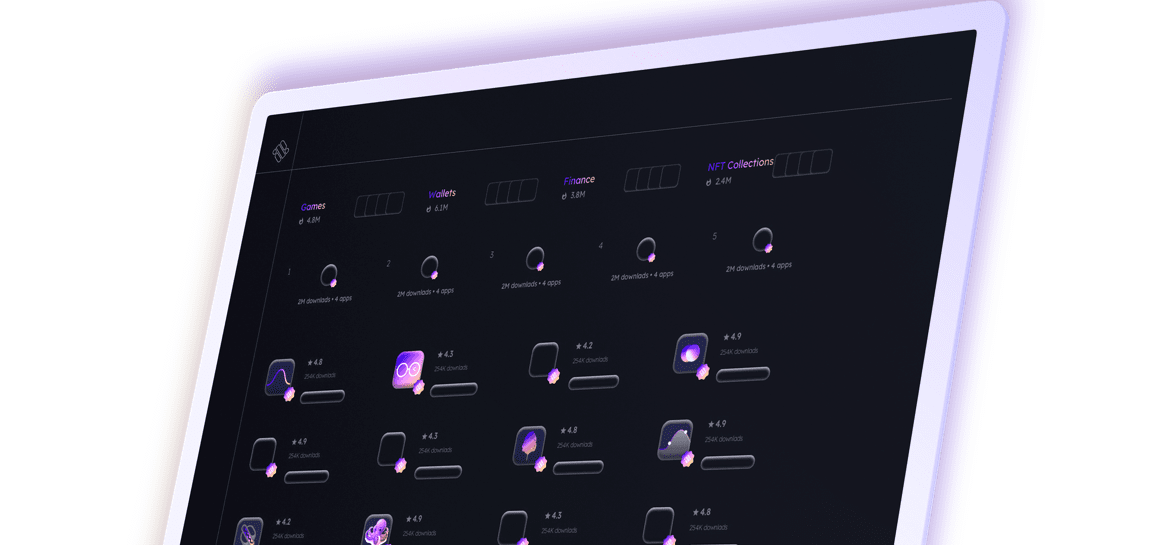Click the store logo in the top-left corner

point(280,151)
